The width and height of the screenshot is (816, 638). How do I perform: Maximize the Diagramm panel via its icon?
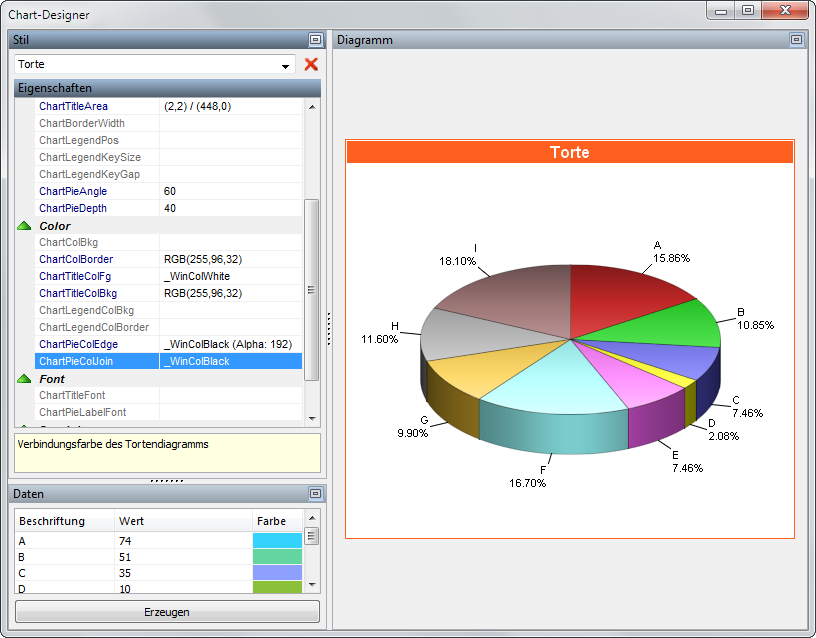[796, 40]
